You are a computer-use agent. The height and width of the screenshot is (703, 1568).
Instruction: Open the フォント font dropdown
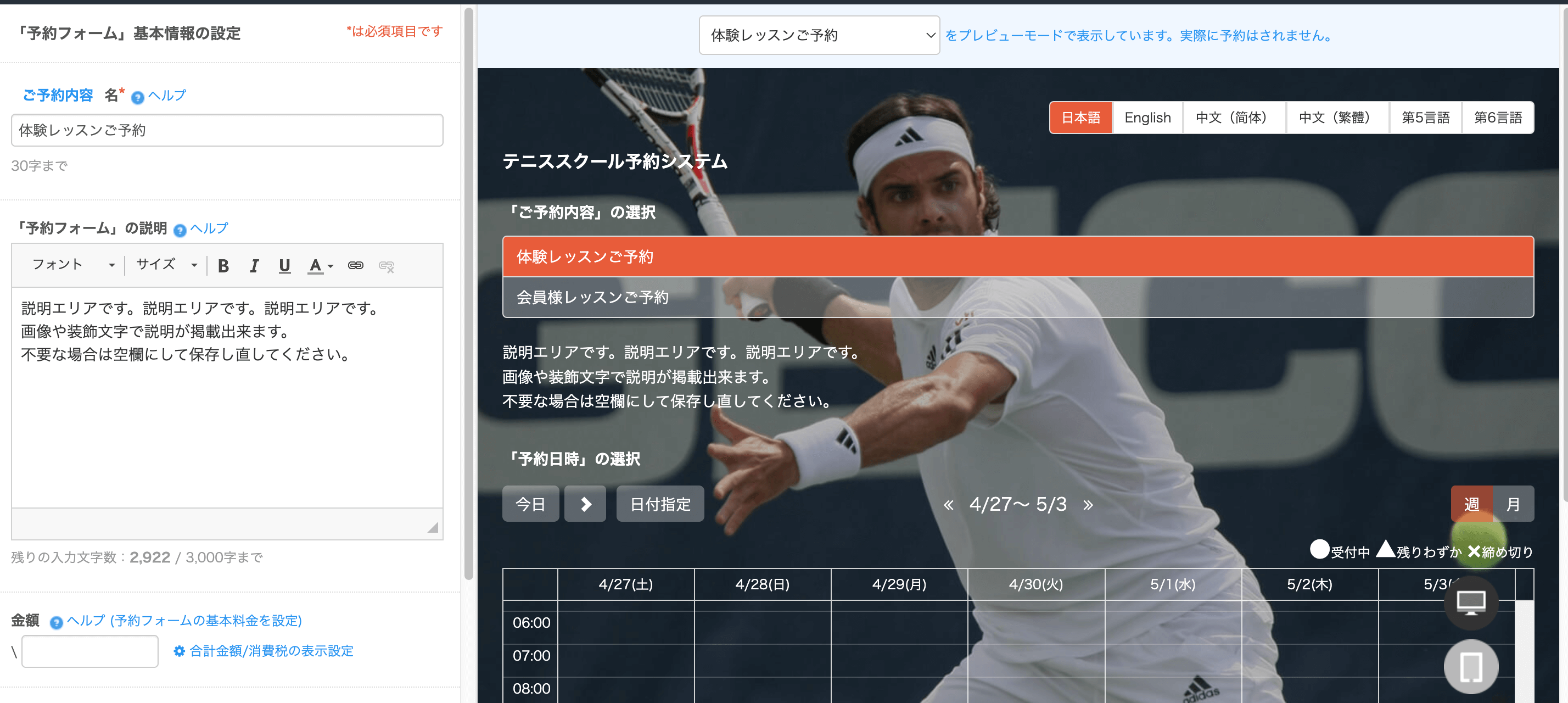coord(73,265)
